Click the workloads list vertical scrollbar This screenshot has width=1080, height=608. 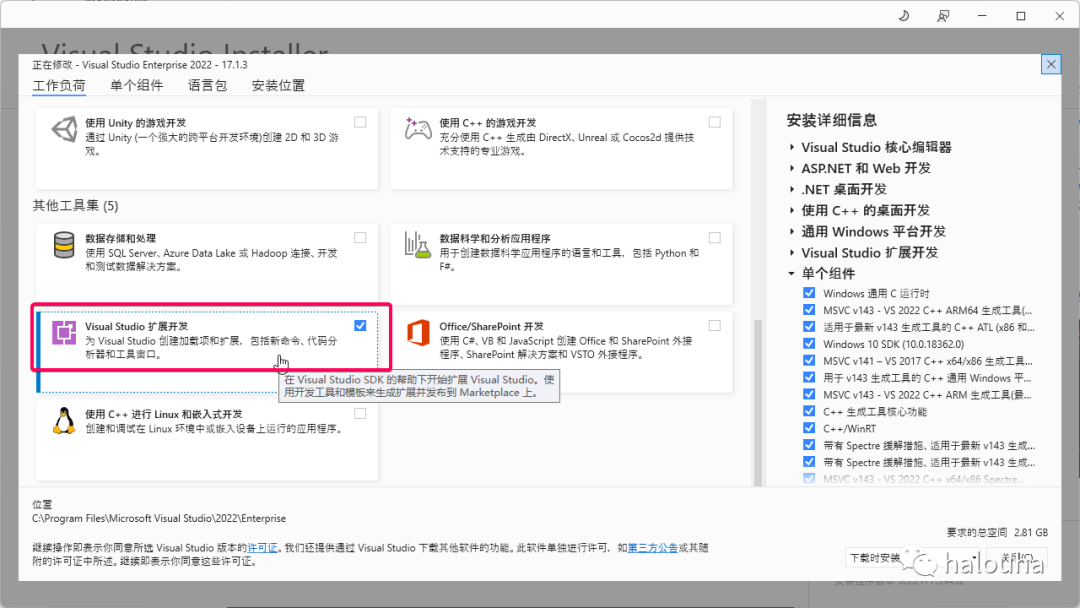coord(758,401)
